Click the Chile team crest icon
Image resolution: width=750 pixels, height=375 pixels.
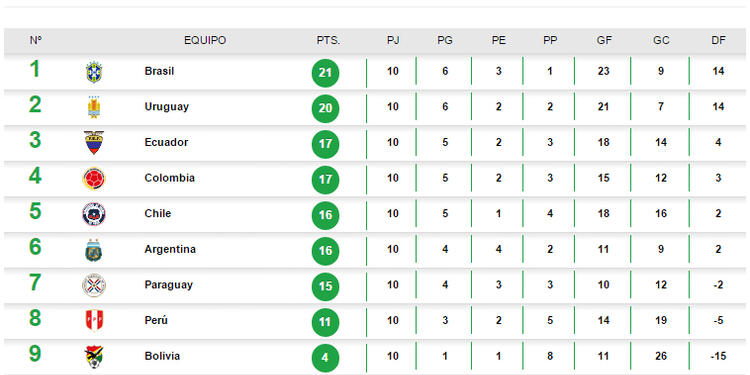tap(94, 214)
